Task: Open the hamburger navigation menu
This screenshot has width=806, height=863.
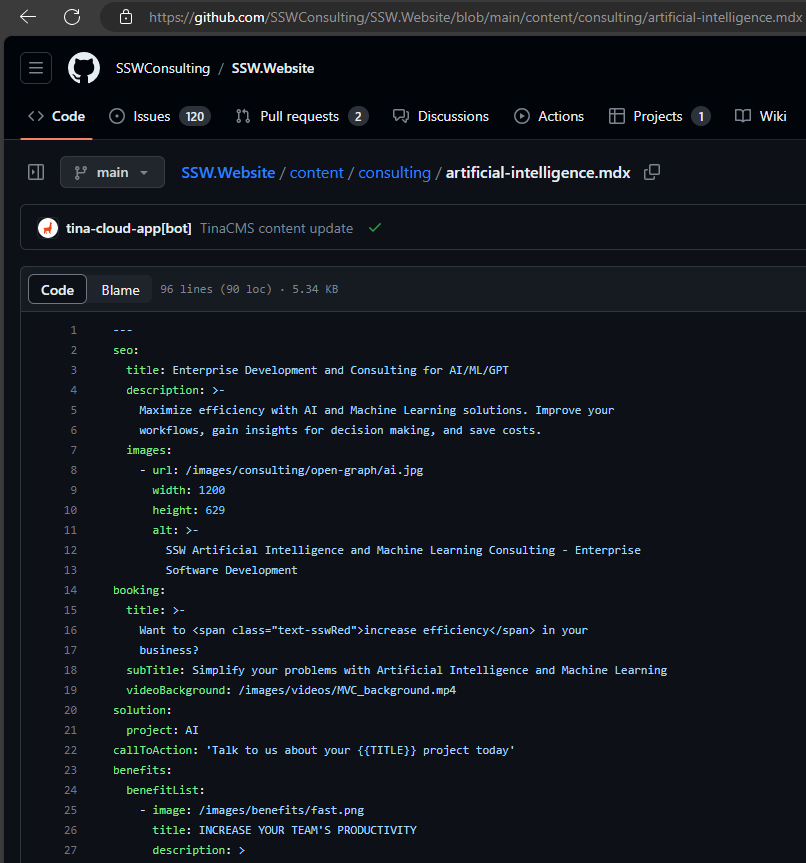Action: [x=36, y=68]
